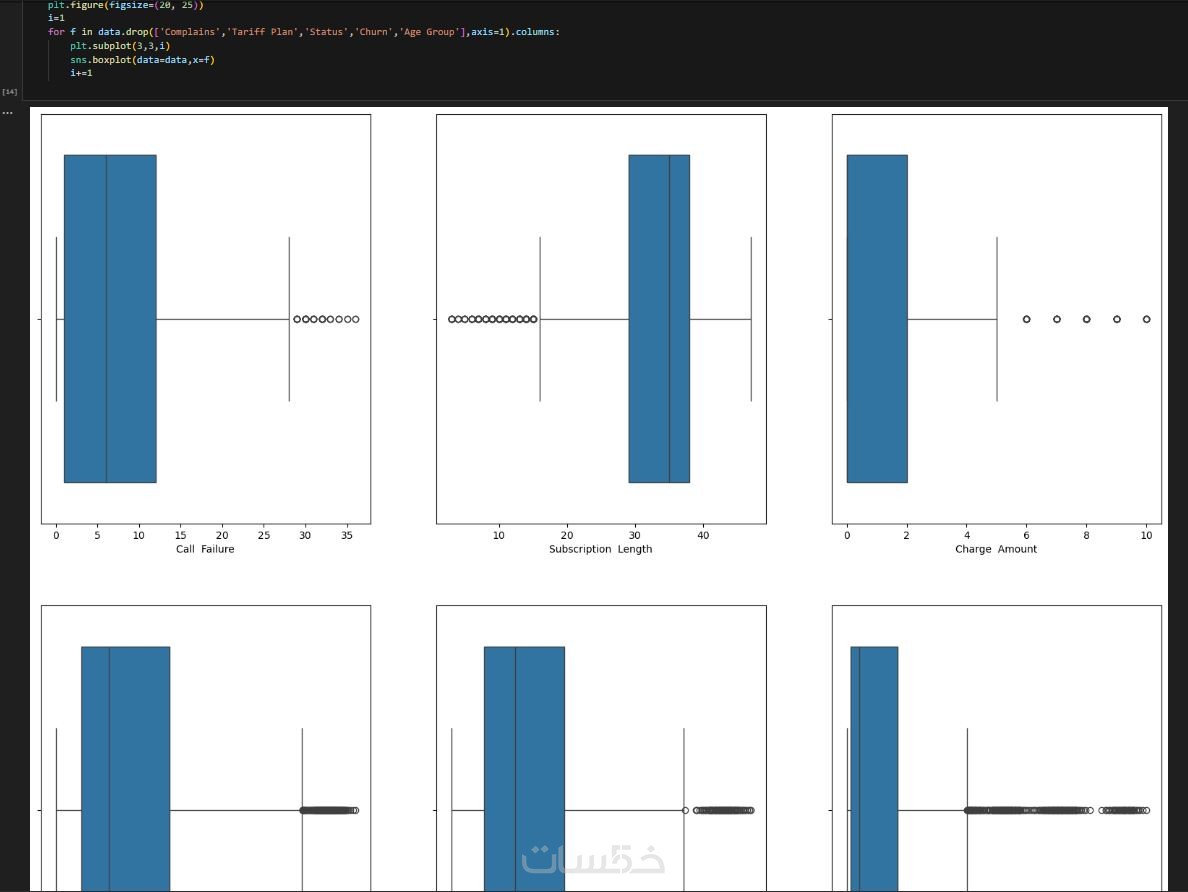Viewport: 1188px width, 892px height.
Task: Click tick label 35 on Call Failure axis
Action: tap(347, 535)
